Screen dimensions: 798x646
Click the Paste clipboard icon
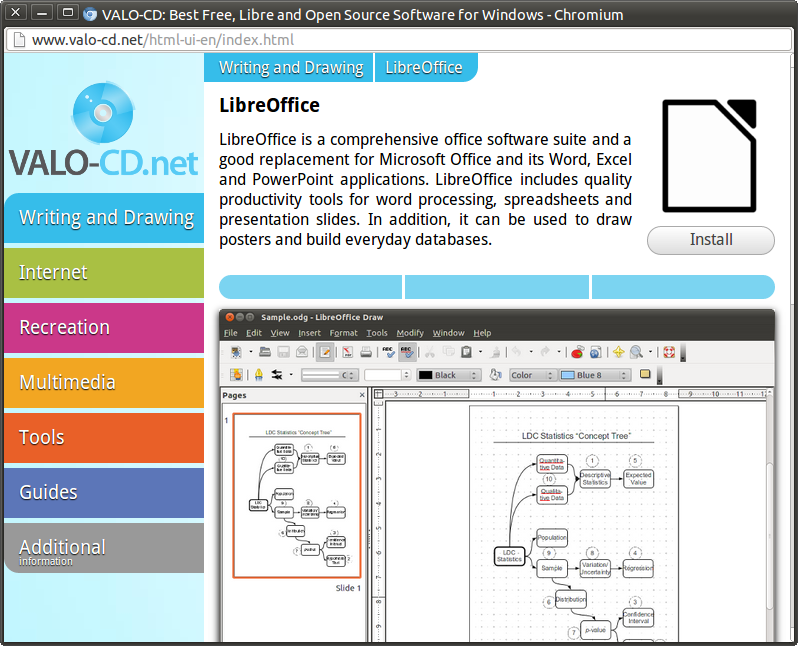[x=466, y=352]
